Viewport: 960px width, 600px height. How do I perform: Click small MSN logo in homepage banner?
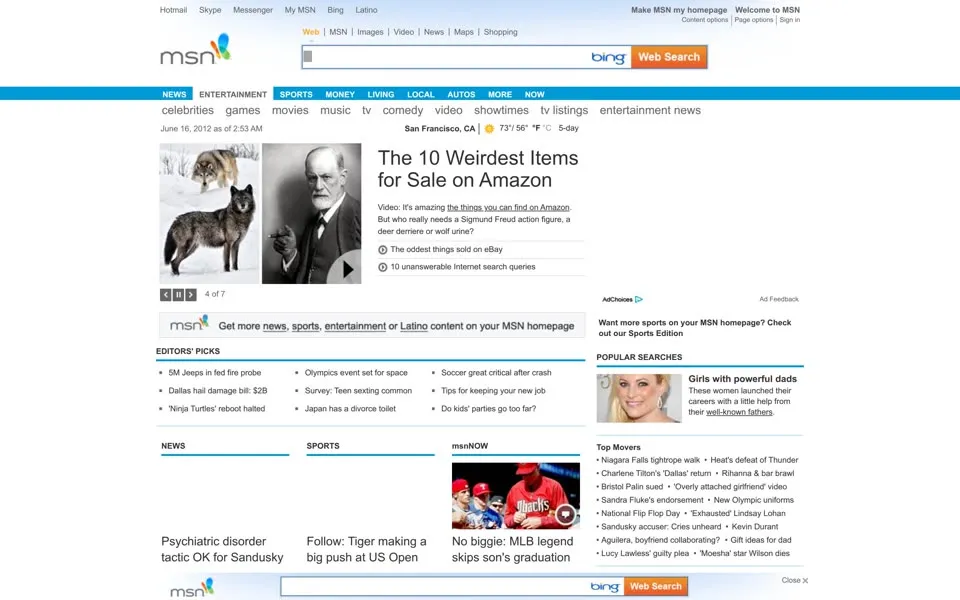(189, 323)
